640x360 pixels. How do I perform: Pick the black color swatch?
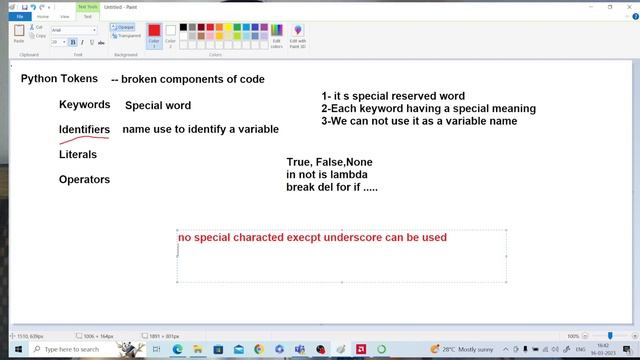[183, 27]
